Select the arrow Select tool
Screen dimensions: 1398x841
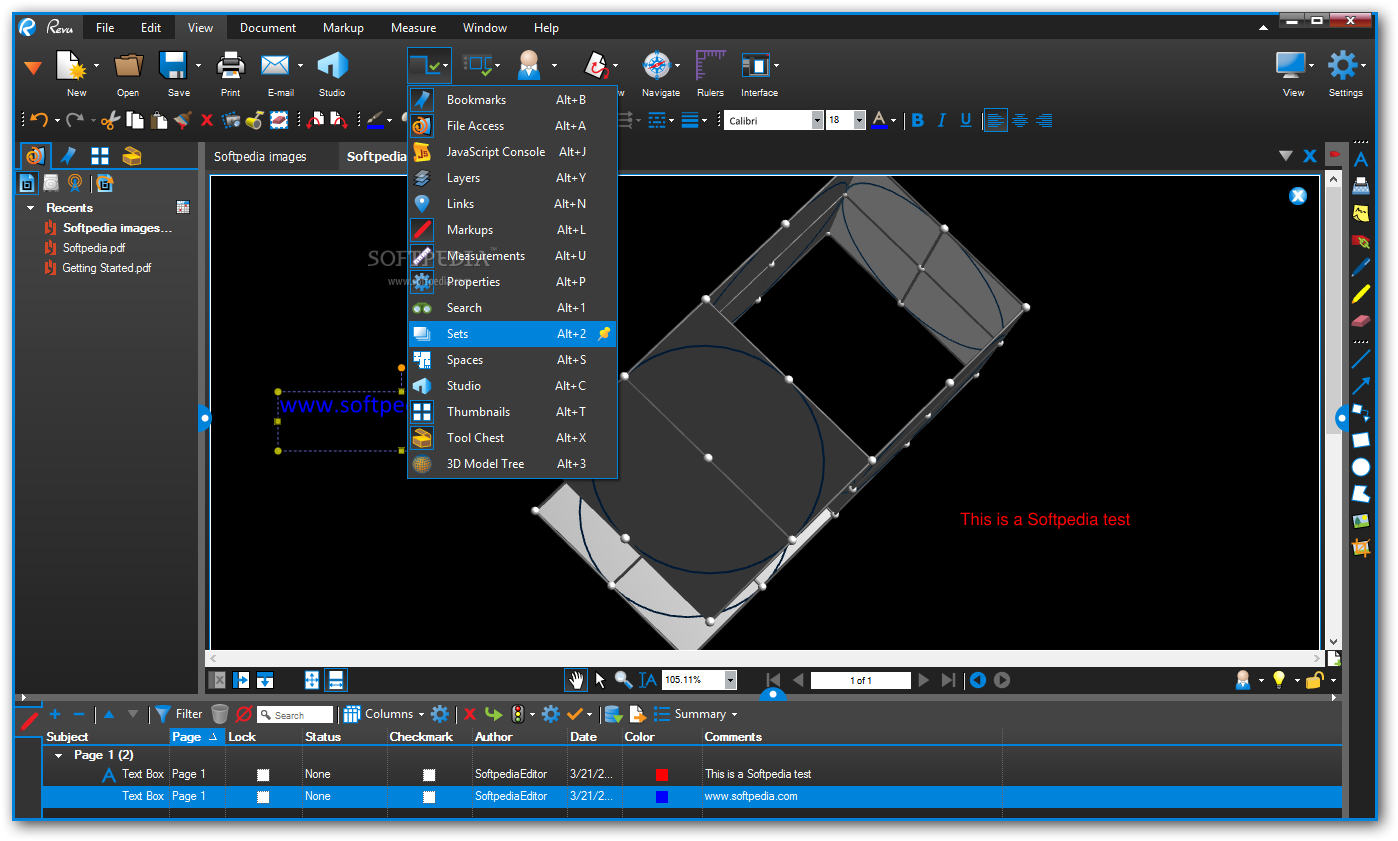(x=600, y=680)
